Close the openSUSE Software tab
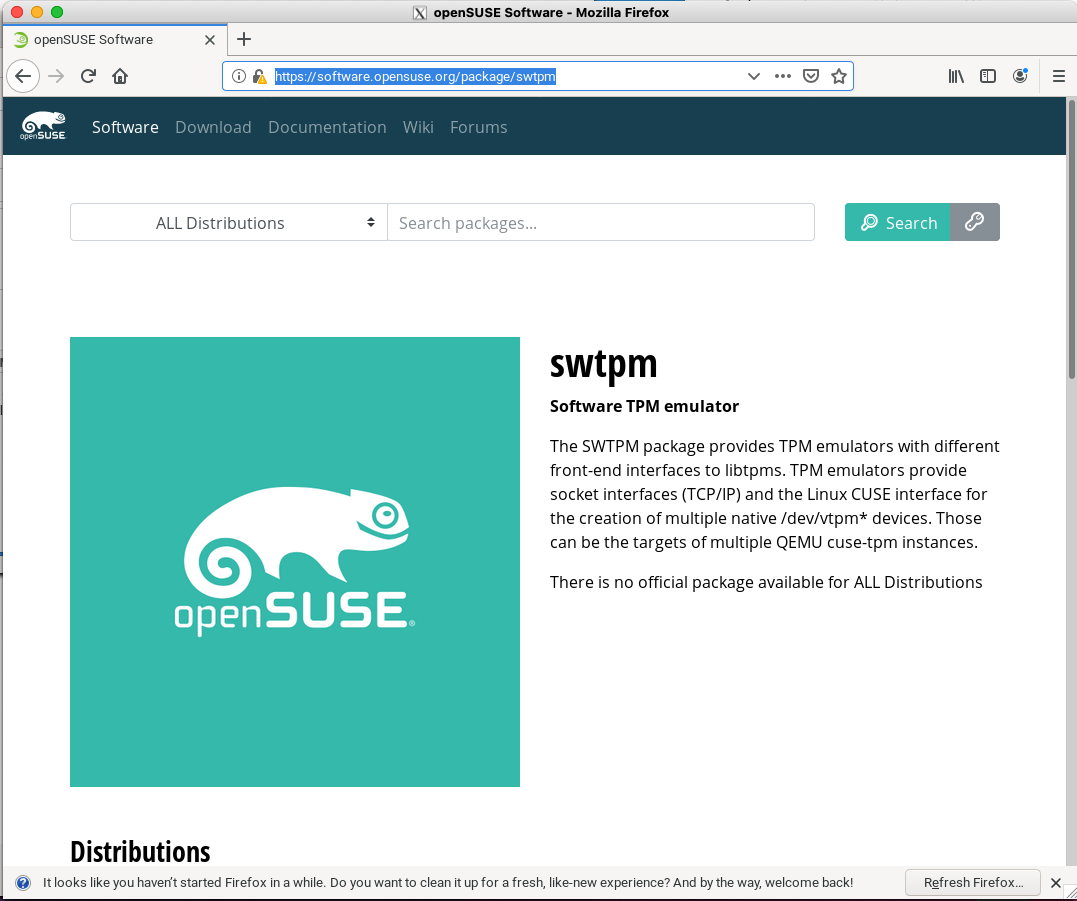Image resolution: width=1077 pixels, height=901 pixels. click(210, 40)
